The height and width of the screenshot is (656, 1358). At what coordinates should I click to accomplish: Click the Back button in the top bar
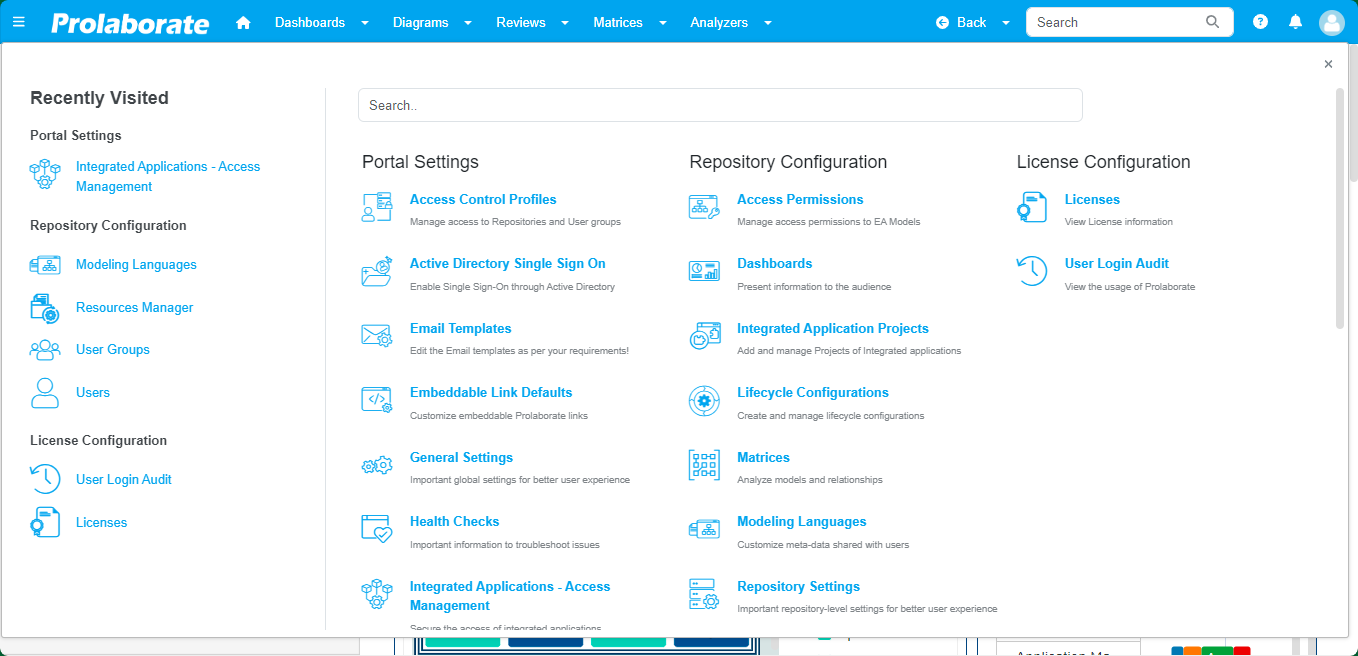pos(961,22)
